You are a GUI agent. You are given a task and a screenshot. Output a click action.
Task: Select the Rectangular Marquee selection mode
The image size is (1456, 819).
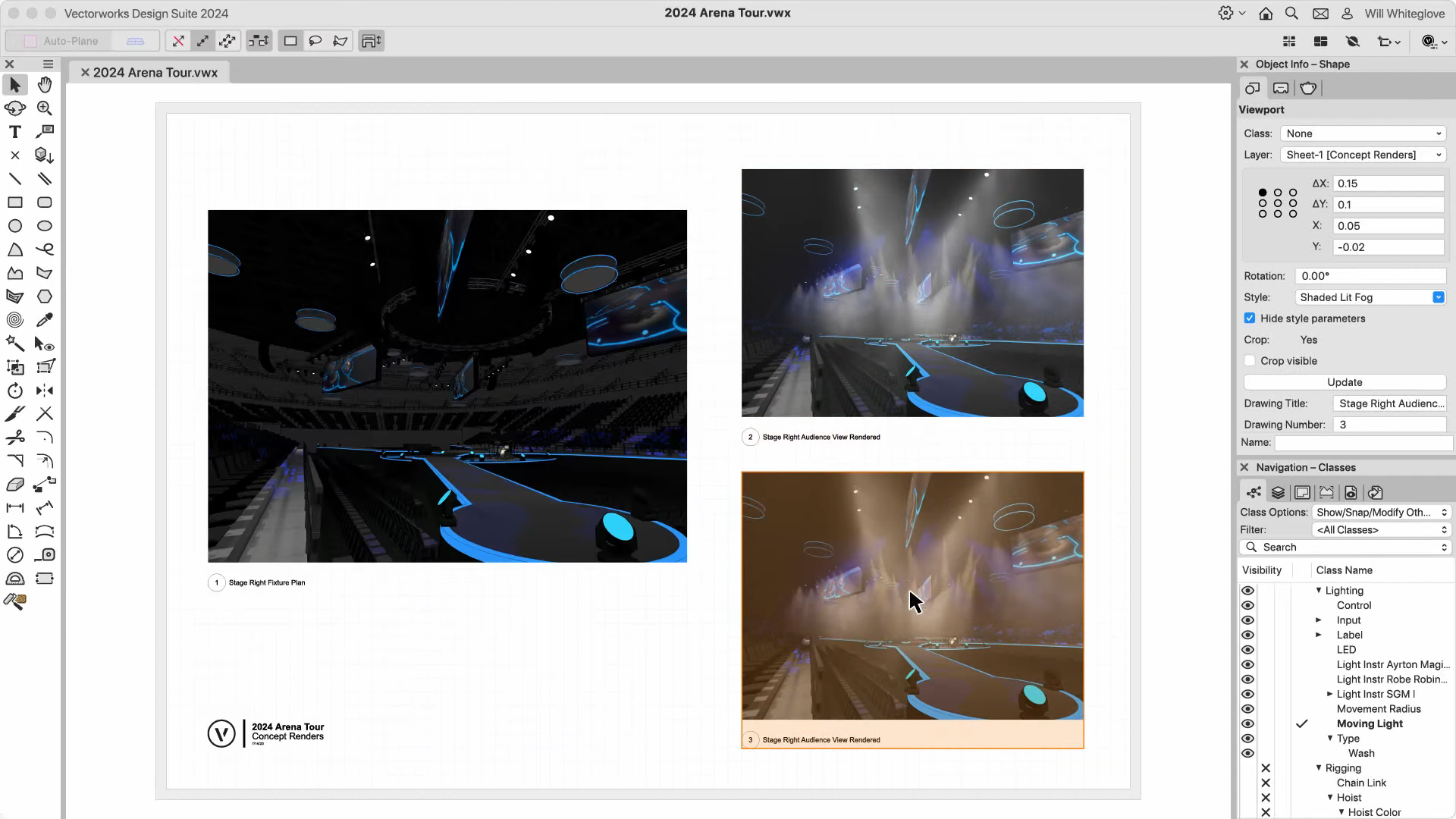click(x=290, y=41)
